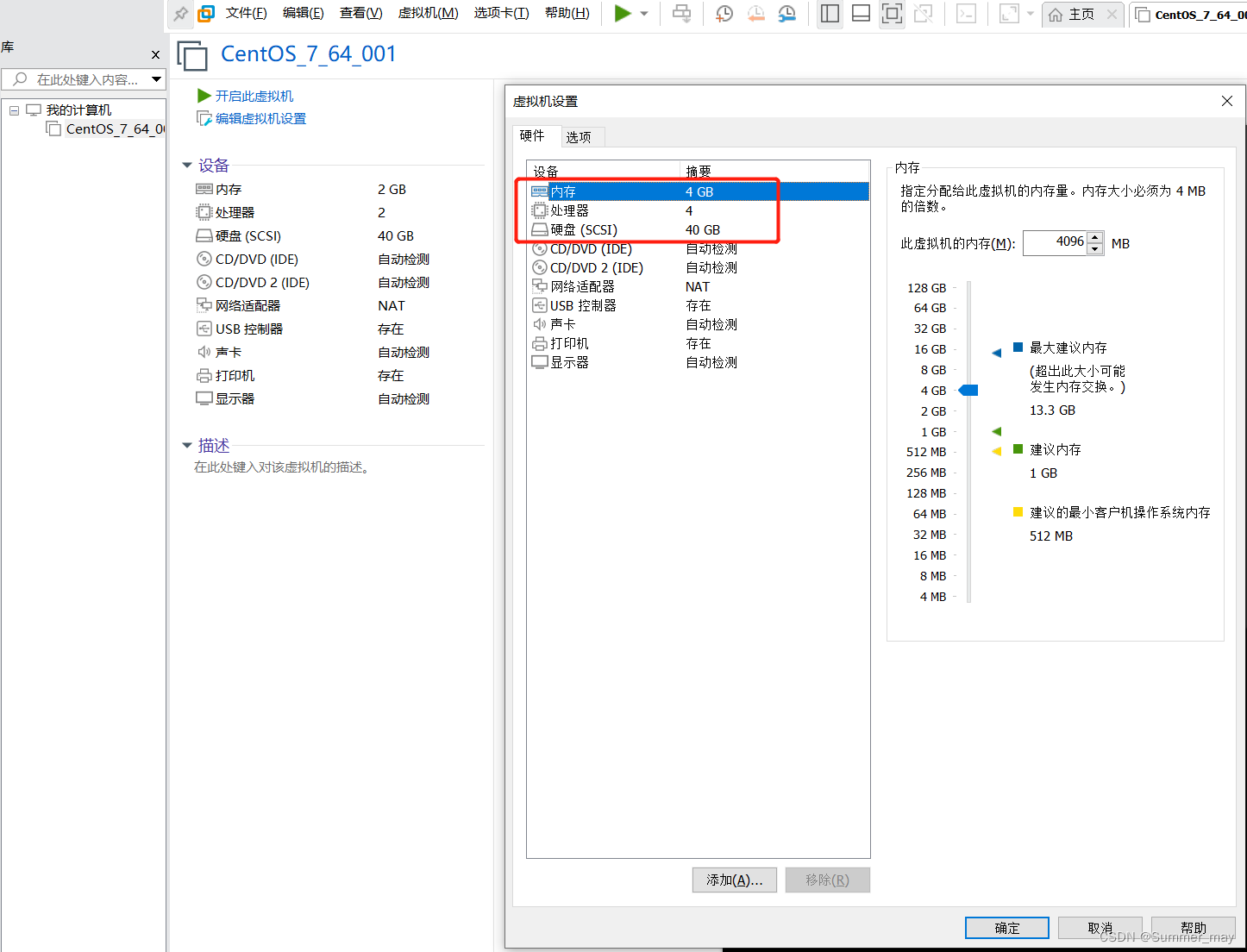This screenshot has height=952, width=1247.
Task: Select the 硬盘 (SCSI) row in the dialog
Action: 699,229
